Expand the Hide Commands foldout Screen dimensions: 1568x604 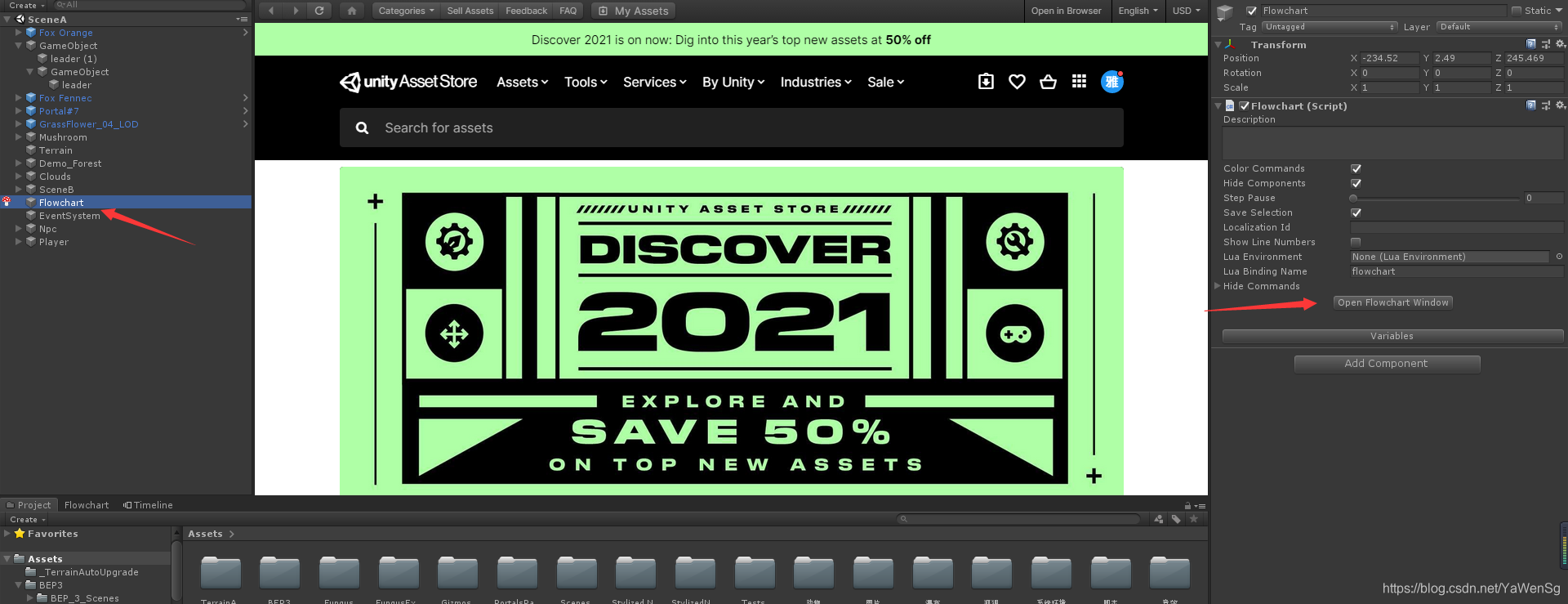coord(1217,286)
